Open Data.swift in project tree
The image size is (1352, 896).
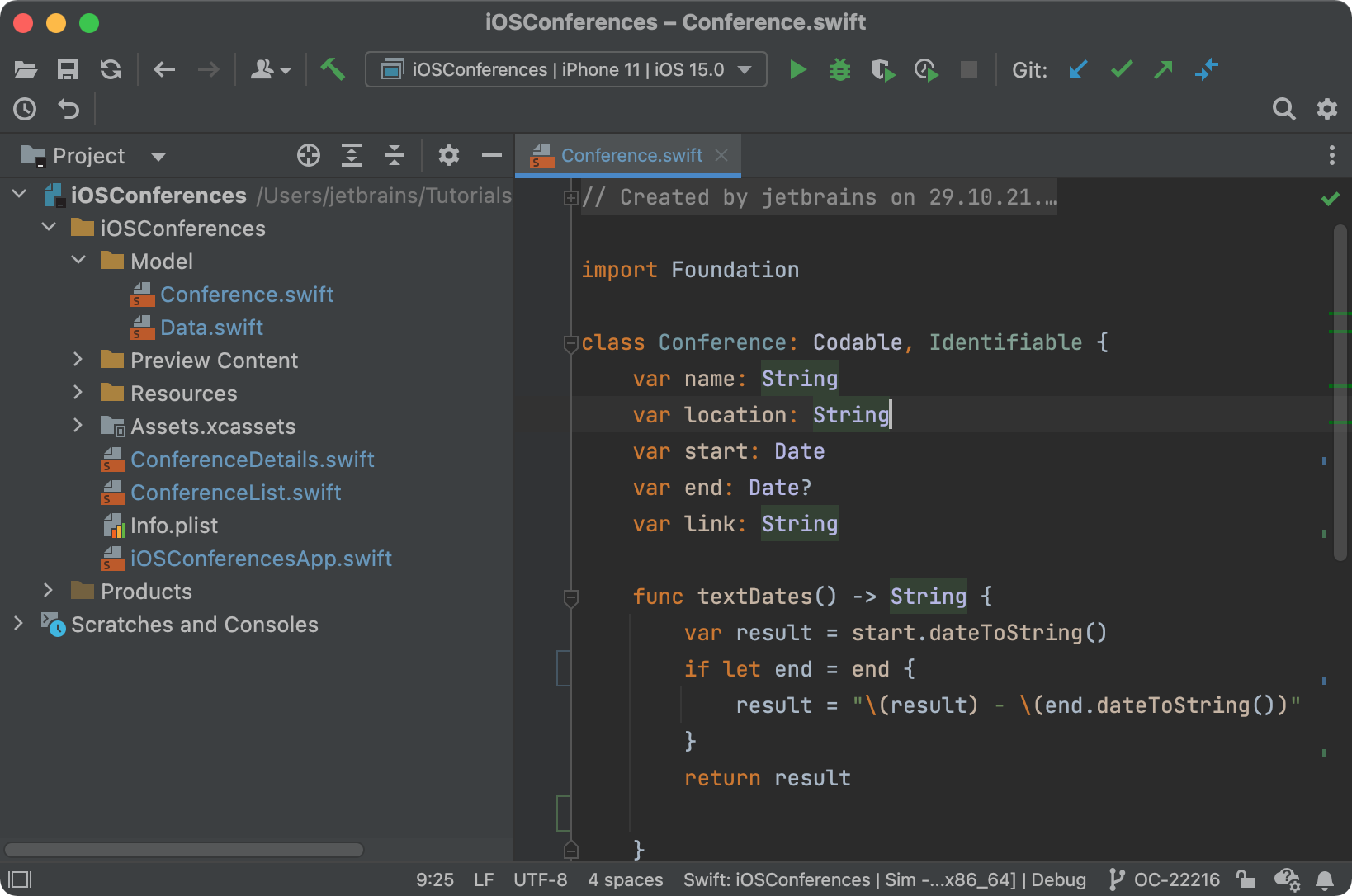click(x=197, y=328)
